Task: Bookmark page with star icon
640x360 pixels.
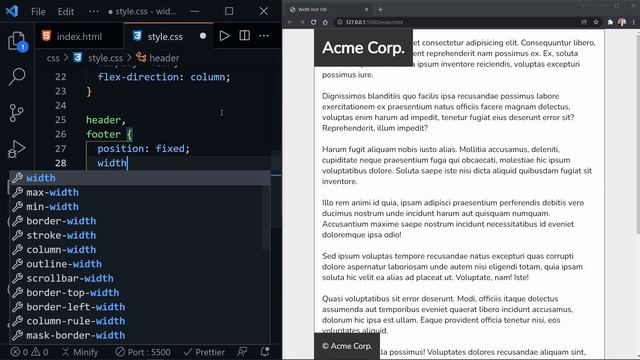Action: 596,22
